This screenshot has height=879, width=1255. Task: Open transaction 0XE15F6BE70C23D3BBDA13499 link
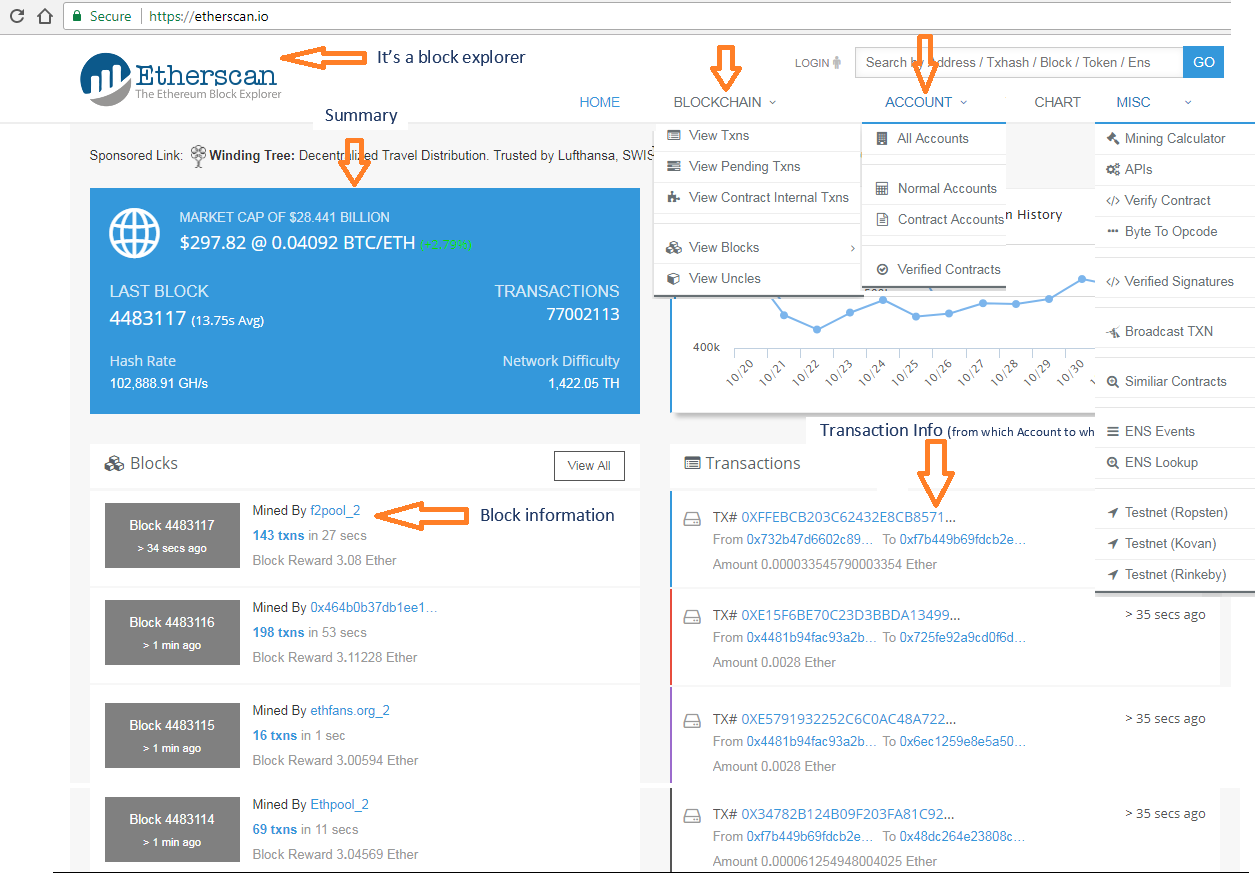point(850,615)
